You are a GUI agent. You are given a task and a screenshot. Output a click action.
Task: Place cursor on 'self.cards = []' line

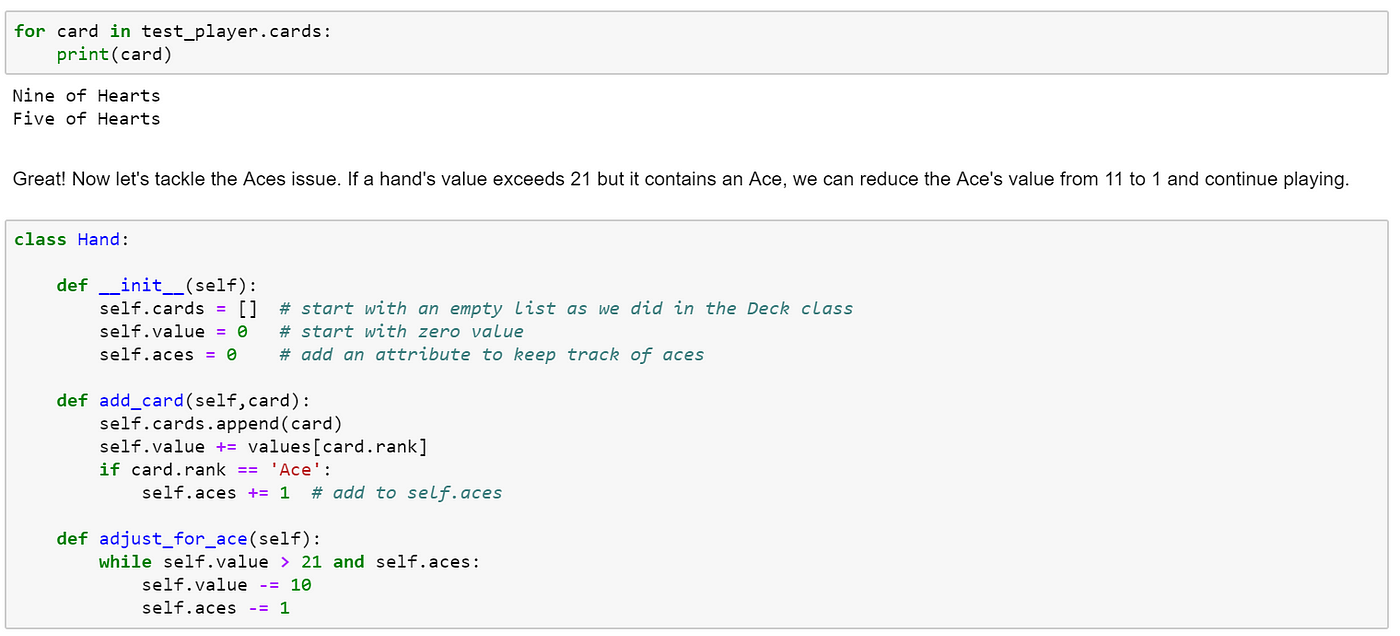click(178, 309)
